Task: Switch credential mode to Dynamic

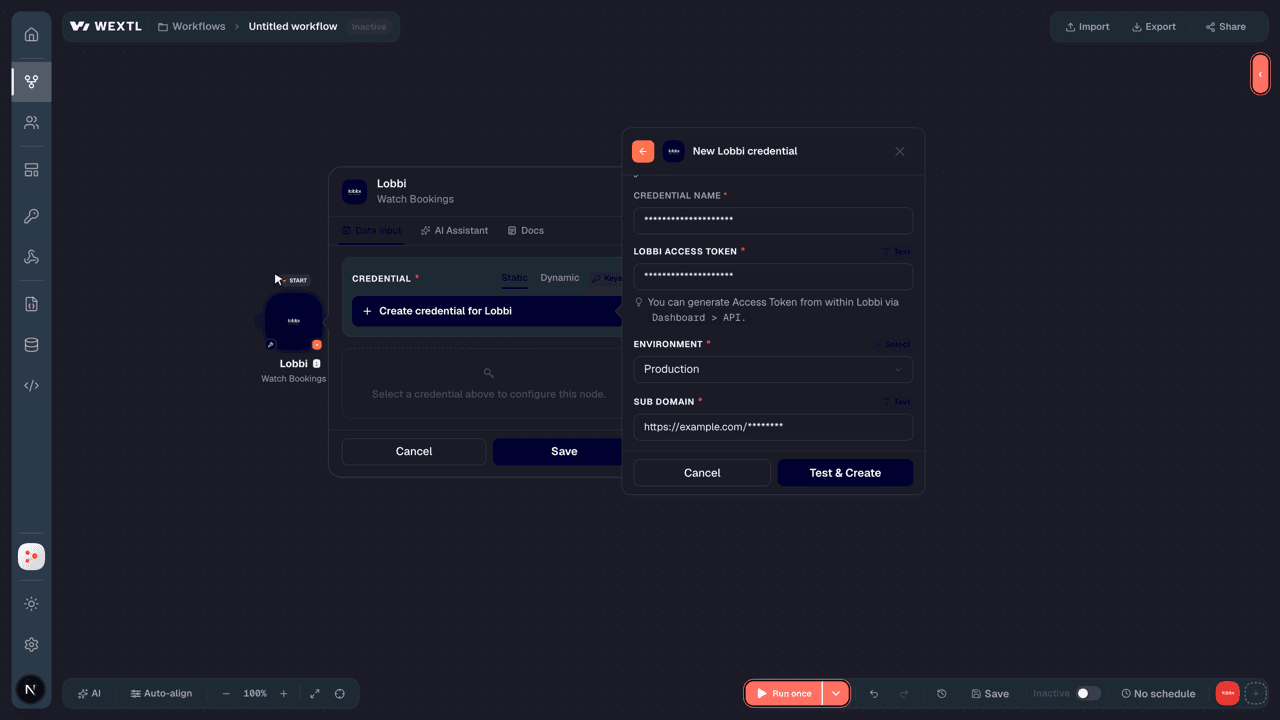Action: coord(559,278)
